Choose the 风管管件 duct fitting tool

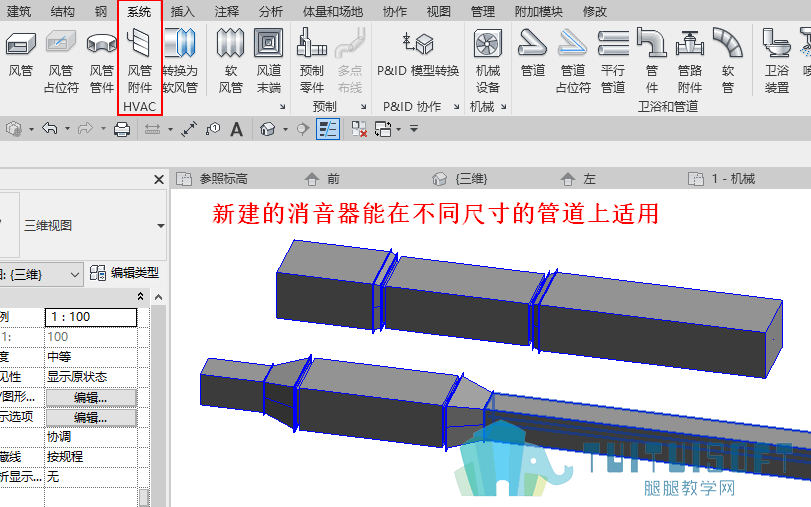101,61
